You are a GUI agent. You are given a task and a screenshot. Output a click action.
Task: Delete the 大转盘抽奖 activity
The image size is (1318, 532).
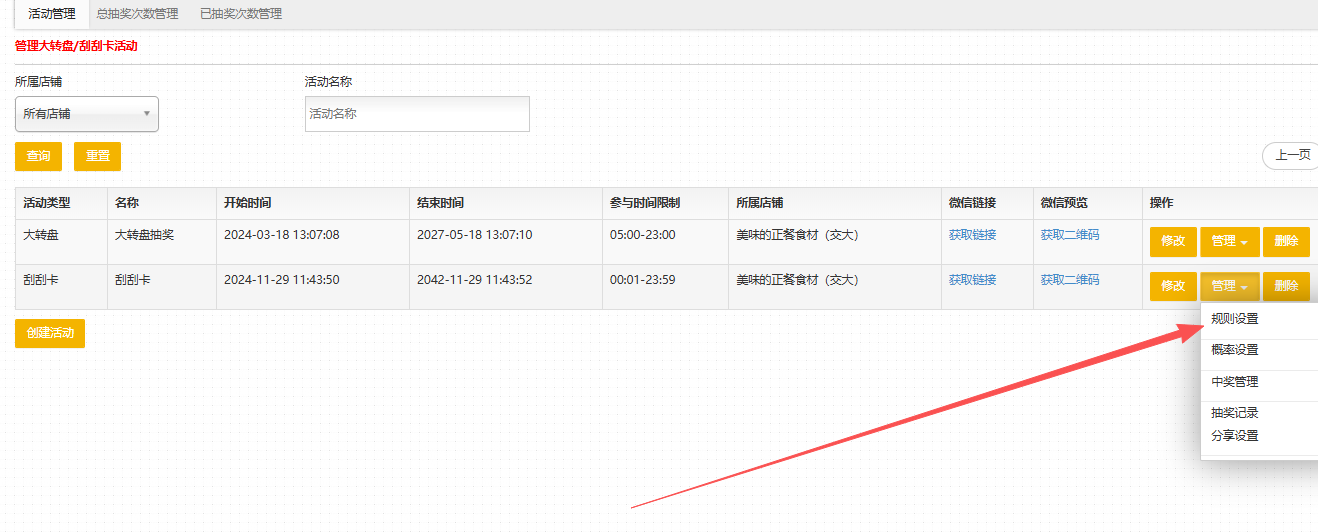pos(1286,241)
